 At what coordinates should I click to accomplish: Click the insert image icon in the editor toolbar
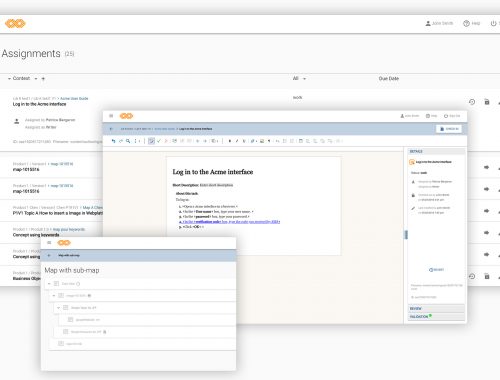click(x=262, y=141)
